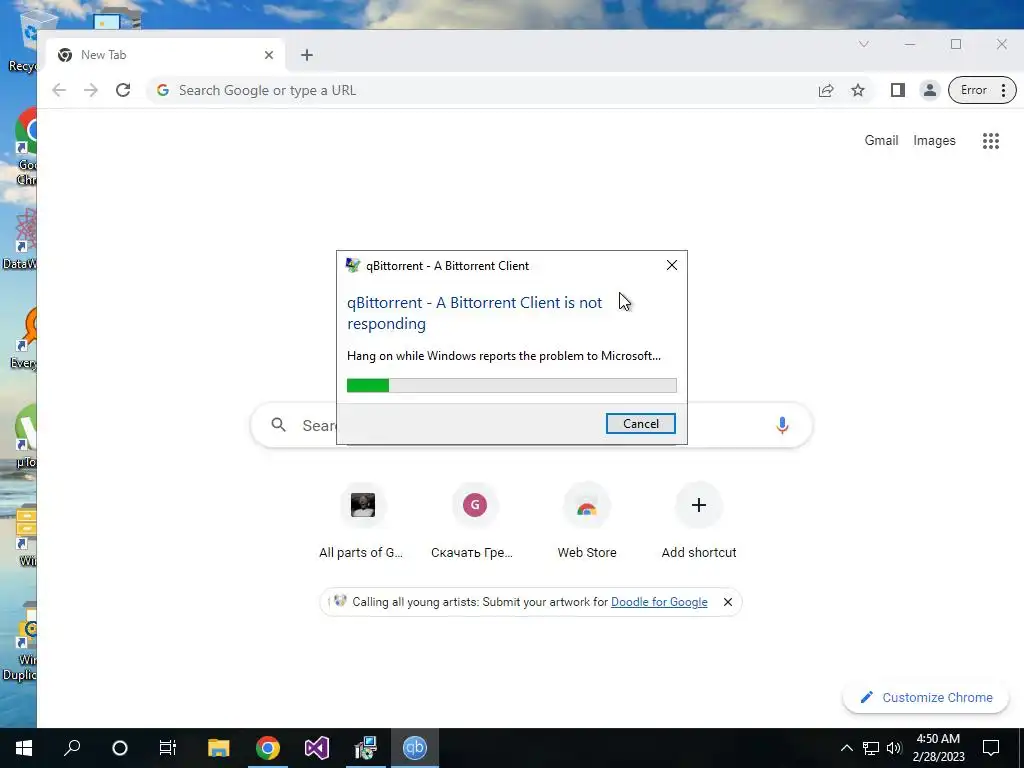
Task: Open Google Images link
Action: coord(934,140)
